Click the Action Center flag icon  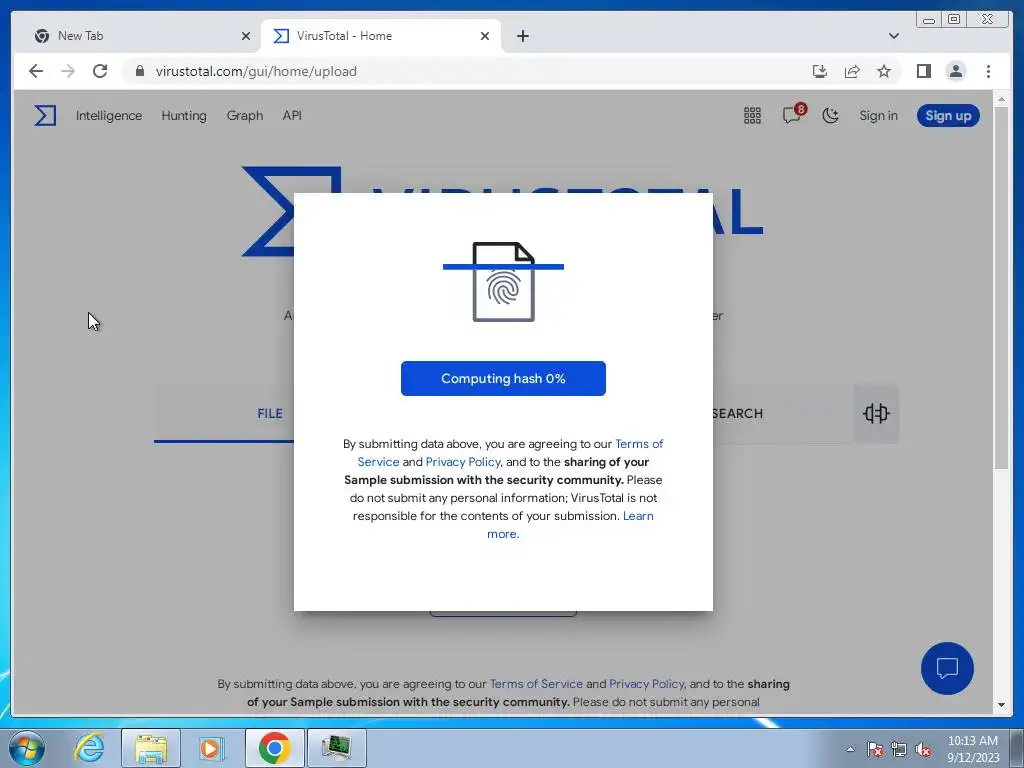tap(875, 749)
